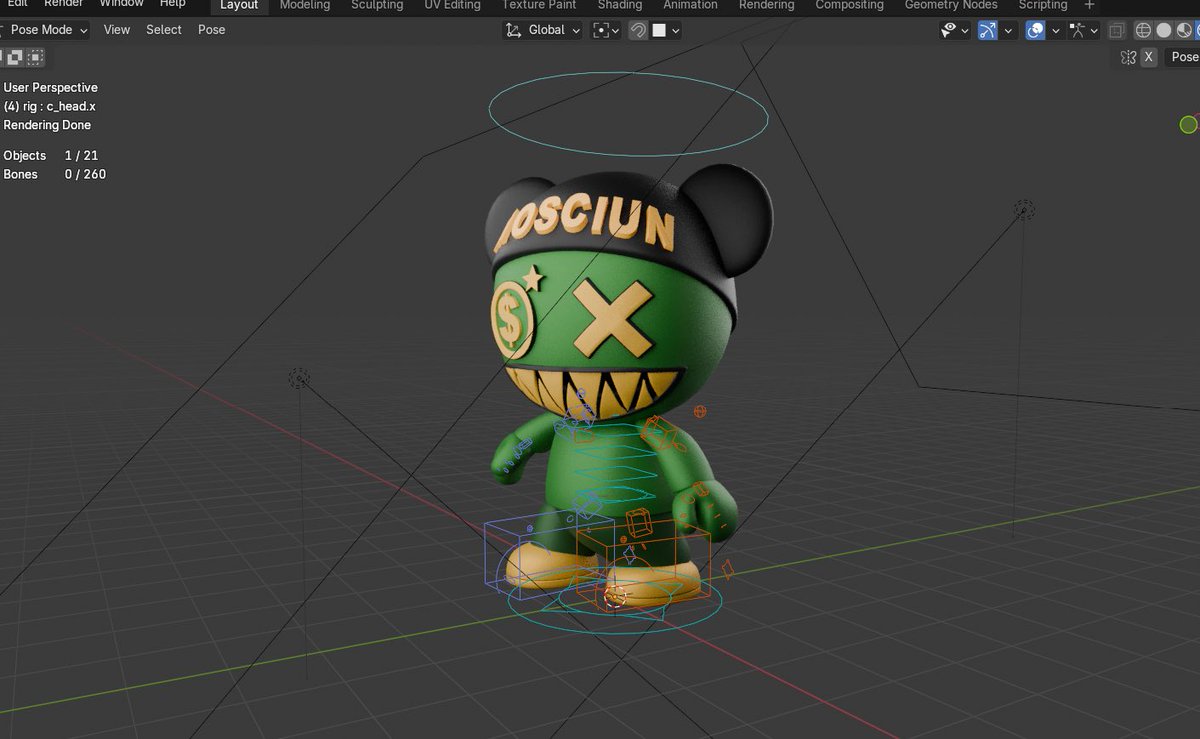Expand the bone overlay dropdown arrow
1200x739 pixels.
click(1094, 30)
